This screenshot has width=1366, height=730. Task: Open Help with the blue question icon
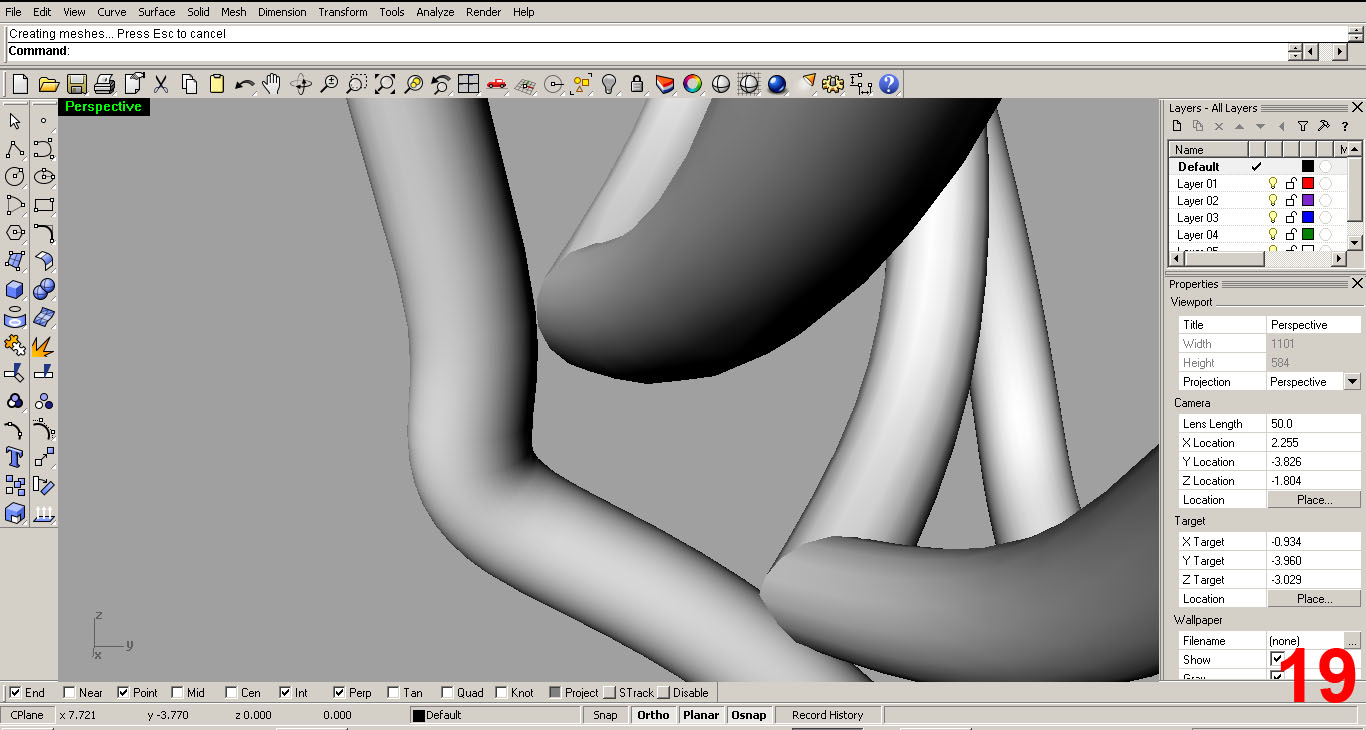889,84
